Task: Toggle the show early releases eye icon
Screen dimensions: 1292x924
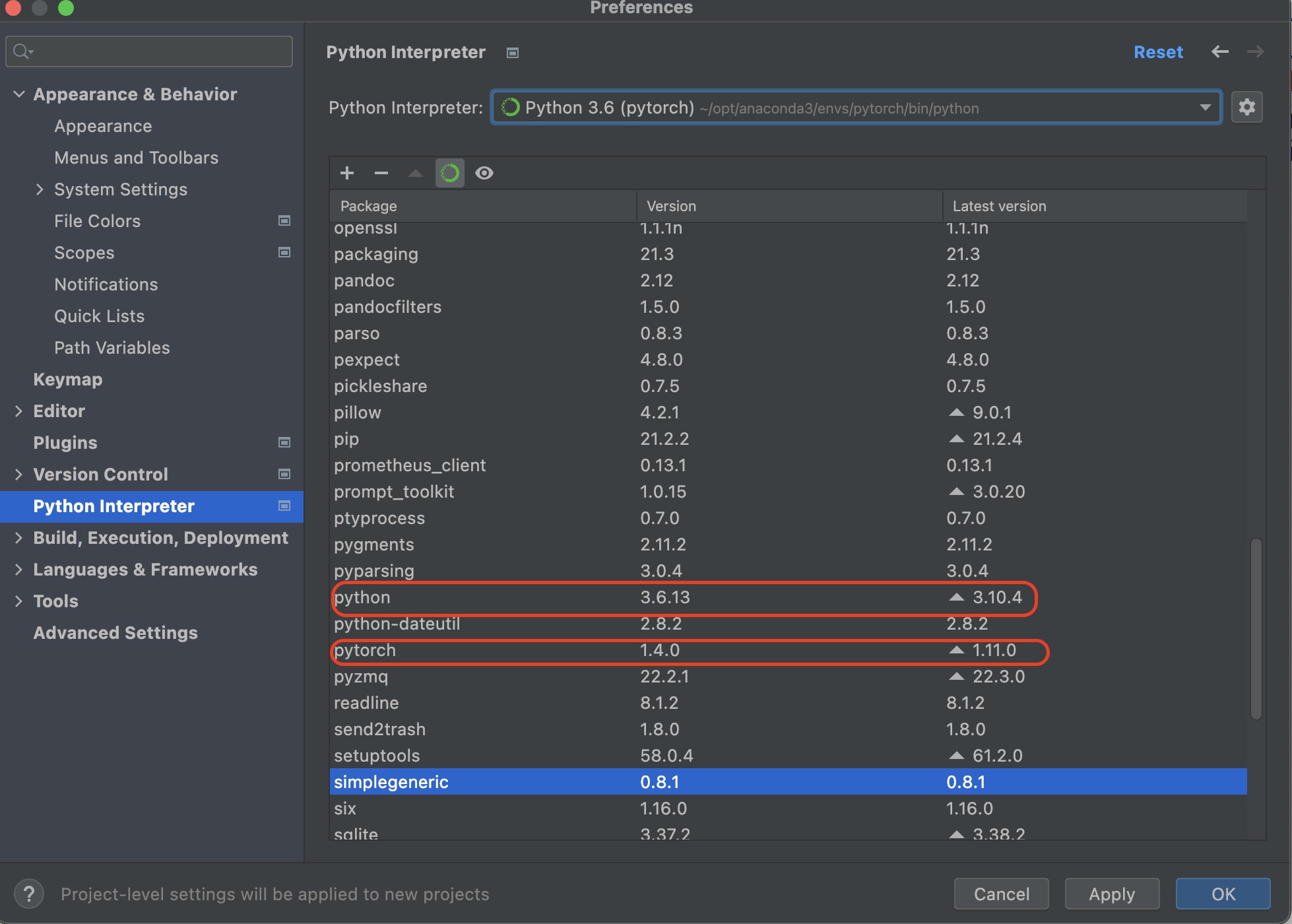Action: click(x=484, y=173)
